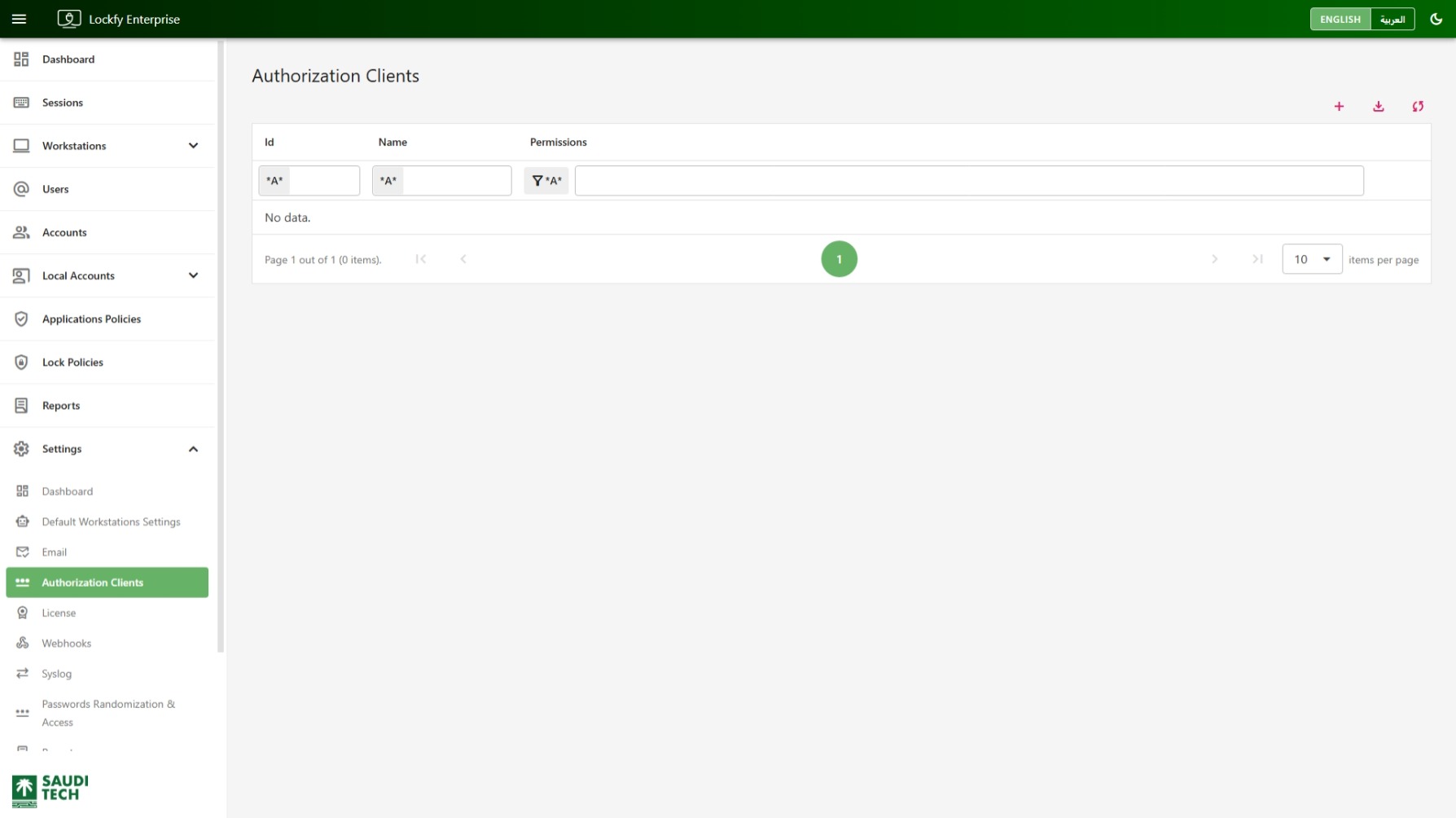Switch language to Arabic

tap(1392, 19)
